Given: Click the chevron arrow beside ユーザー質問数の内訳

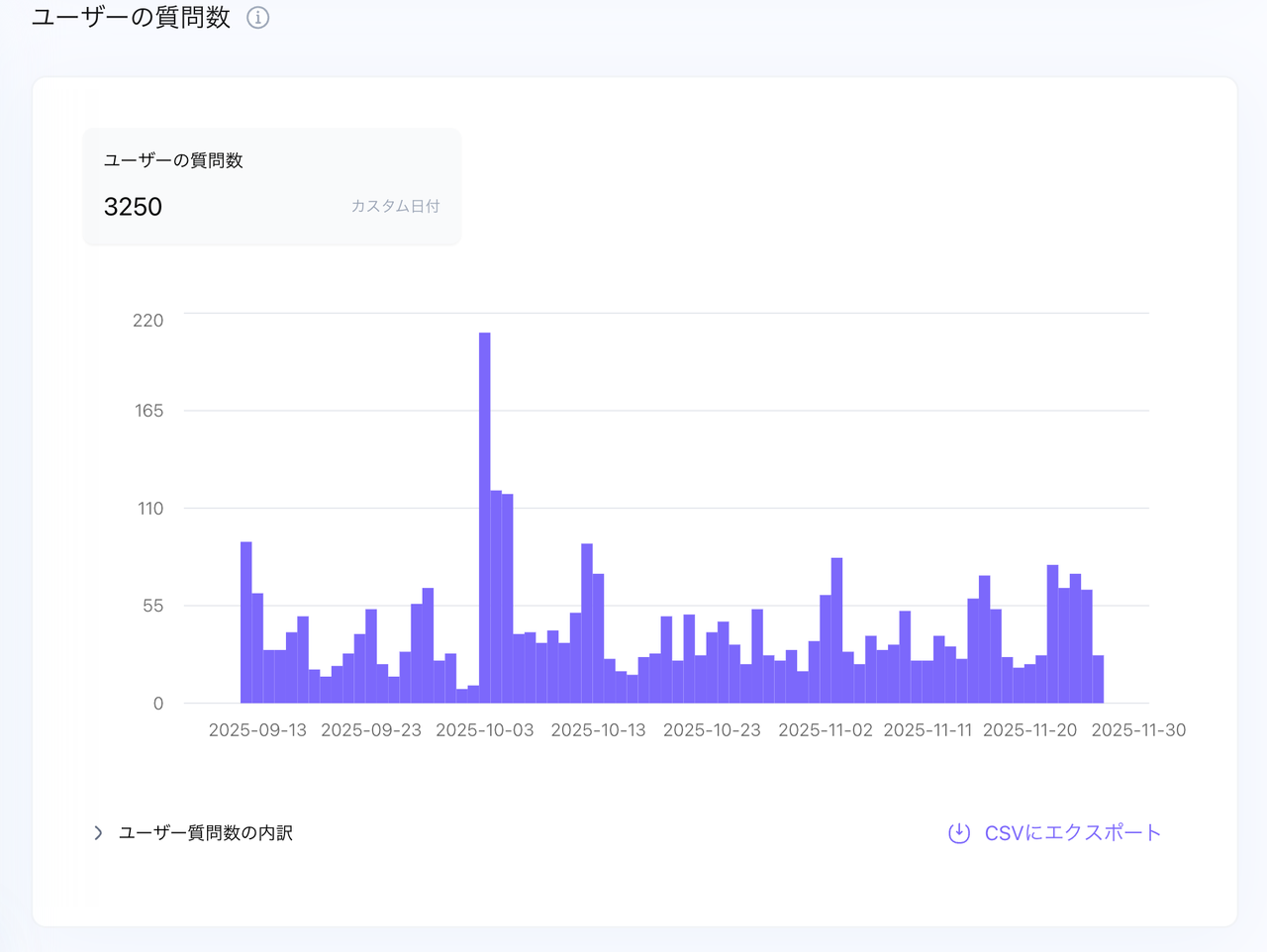Looking at the screenshot, I should [x=98, y=833].
